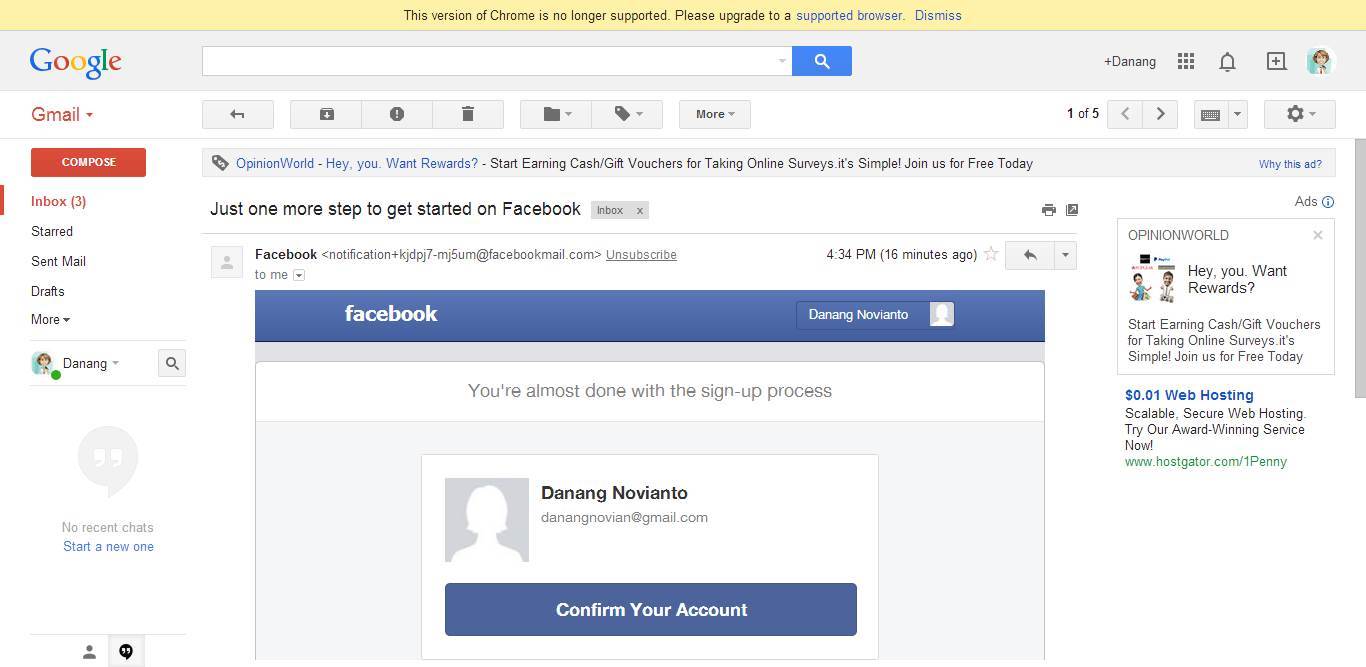Open Settings gear menu
The image size is (1366, 667).
(1300, 114)
